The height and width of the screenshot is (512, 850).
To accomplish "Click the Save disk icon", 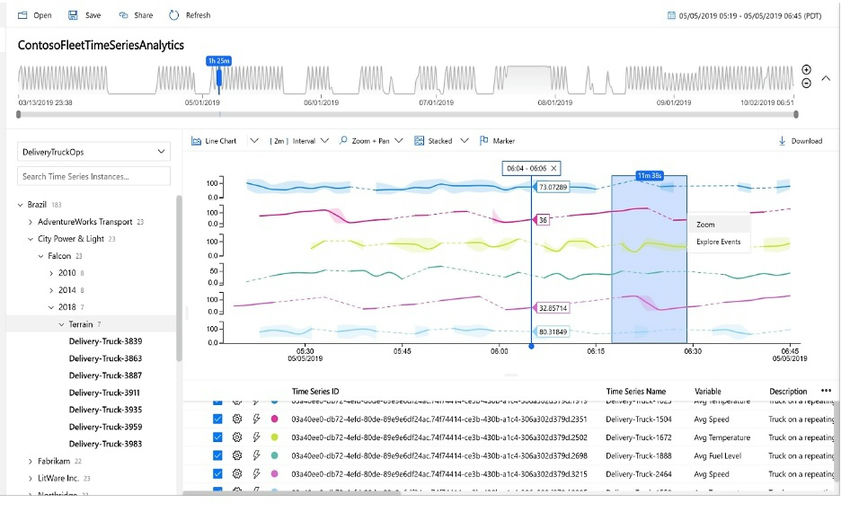I will pos(74,16).
